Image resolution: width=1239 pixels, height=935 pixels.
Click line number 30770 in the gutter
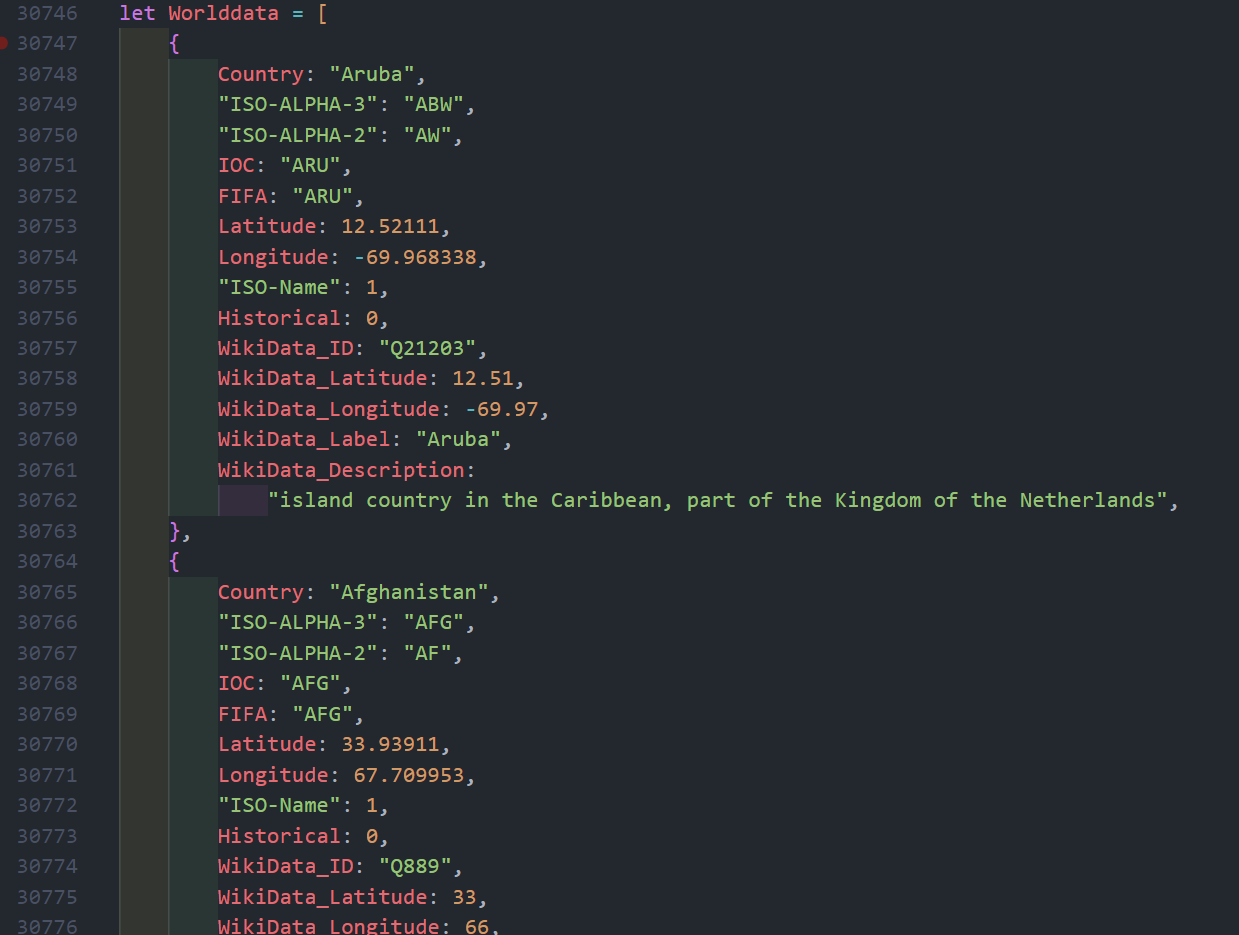click(47, 744)
